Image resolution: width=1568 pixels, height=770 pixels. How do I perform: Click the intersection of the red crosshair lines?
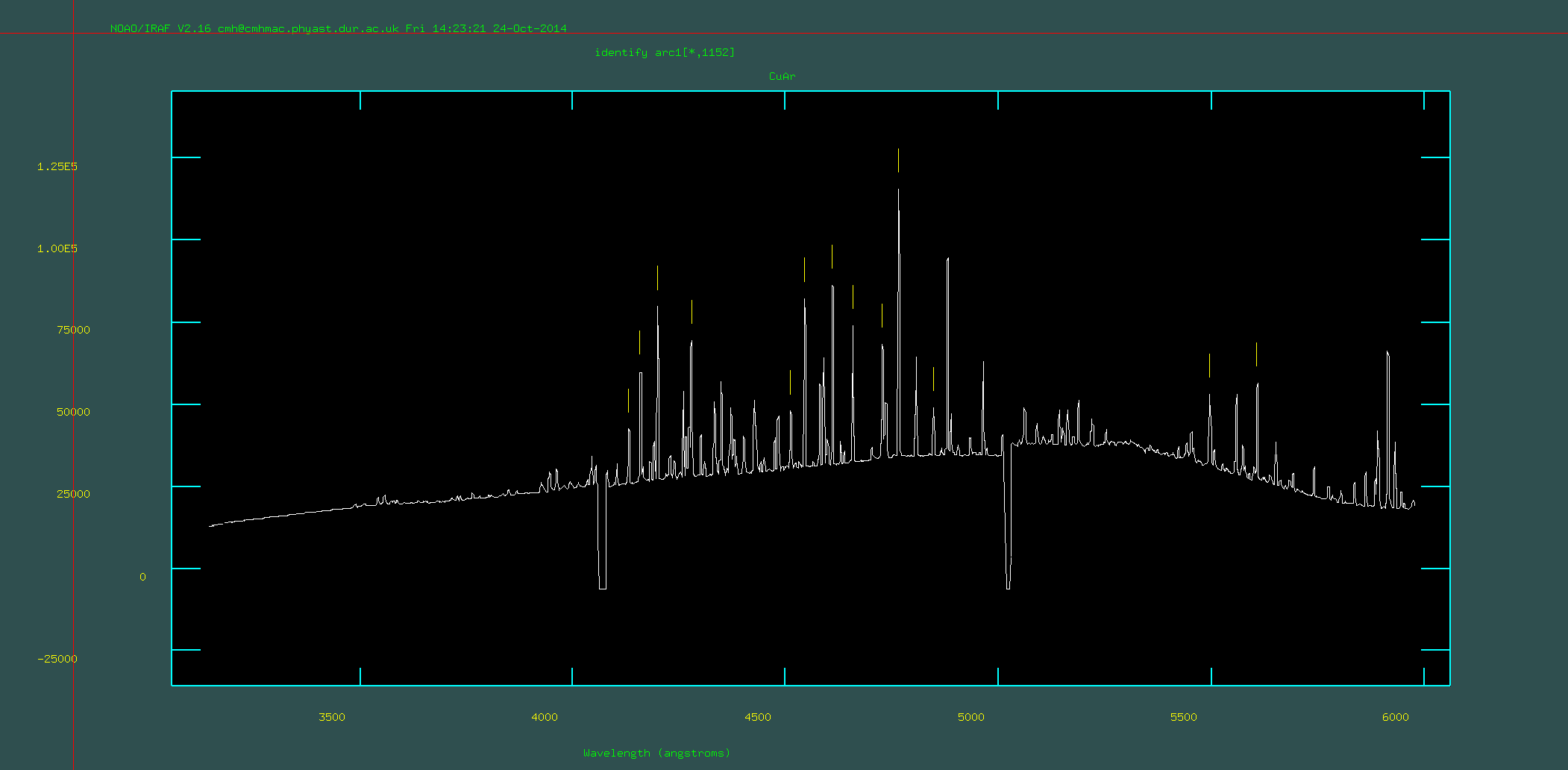tap(73, 33)
